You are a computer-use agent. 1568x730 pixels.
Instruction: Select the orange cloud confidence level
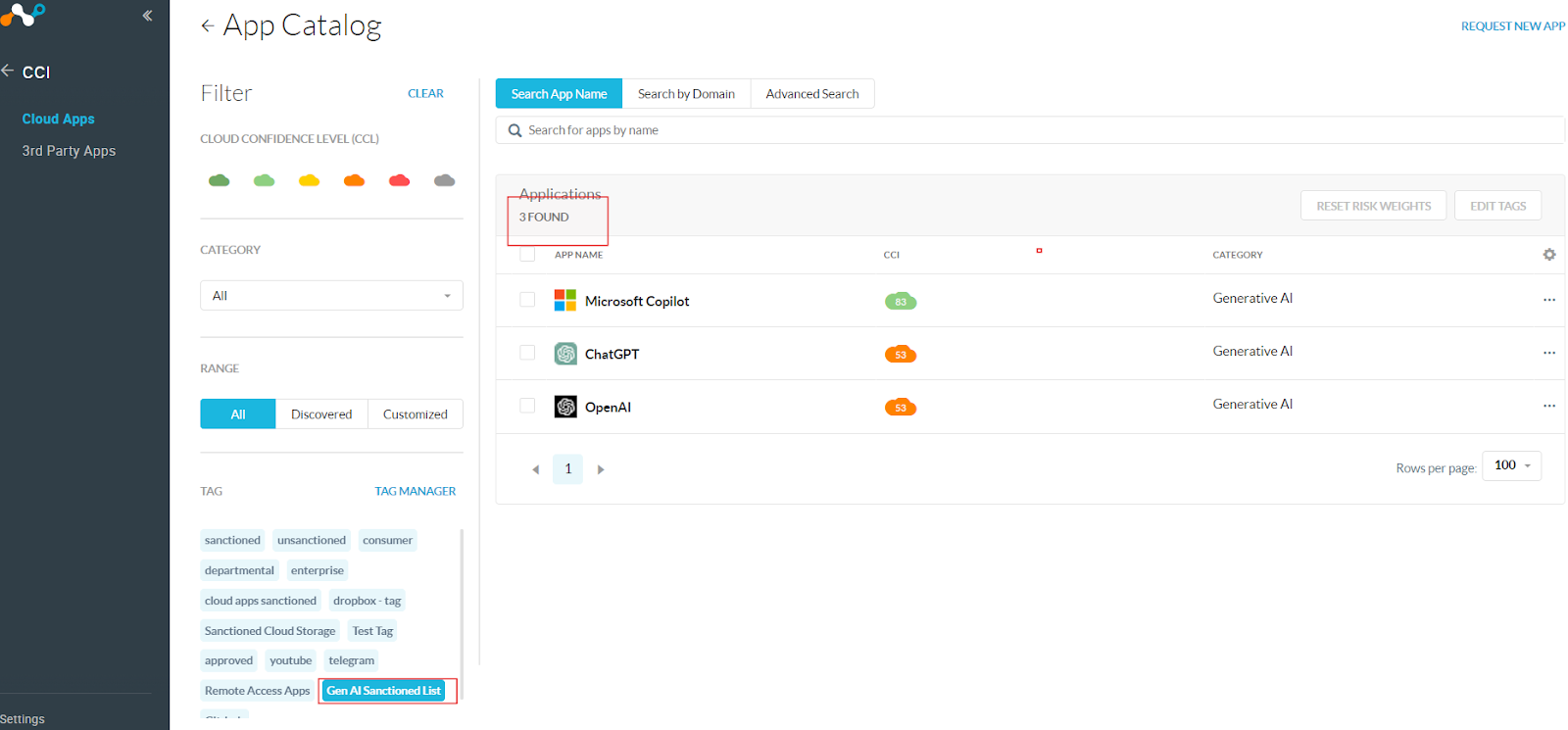click(x=355, y=180)
